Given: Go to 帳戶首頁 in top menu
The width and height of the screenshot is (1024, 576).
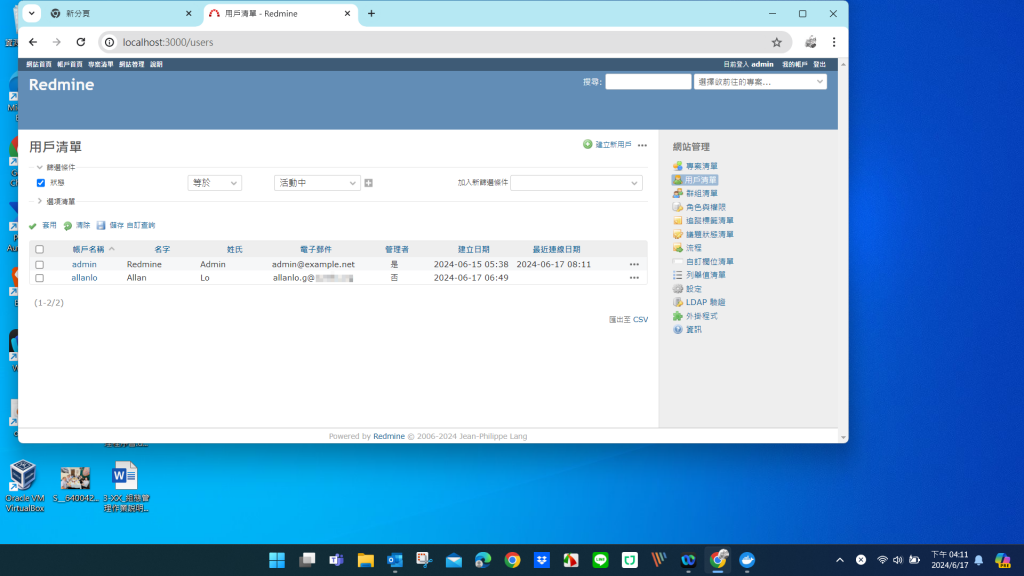Looking at the screenshot, I should click(x=70, y=64).
